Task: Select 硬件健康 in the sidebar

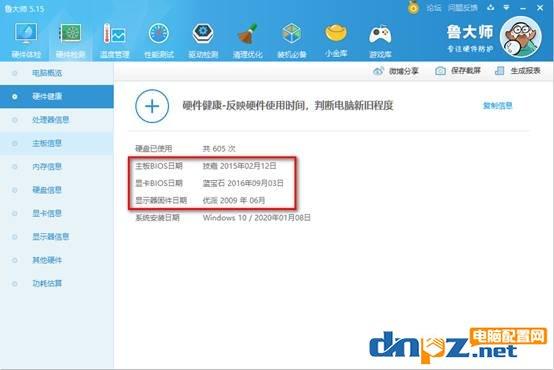Action: coord(57,96)
